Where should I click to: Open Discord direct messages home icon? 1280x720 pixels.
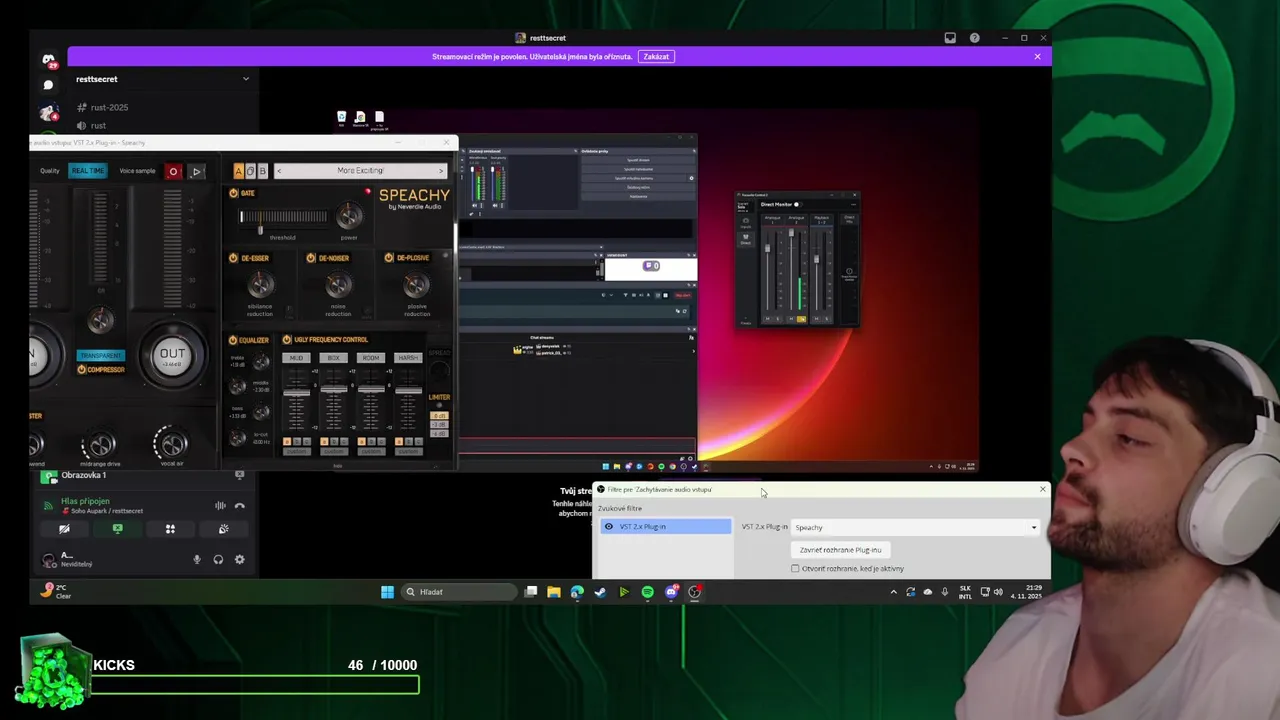click(48, 61)
